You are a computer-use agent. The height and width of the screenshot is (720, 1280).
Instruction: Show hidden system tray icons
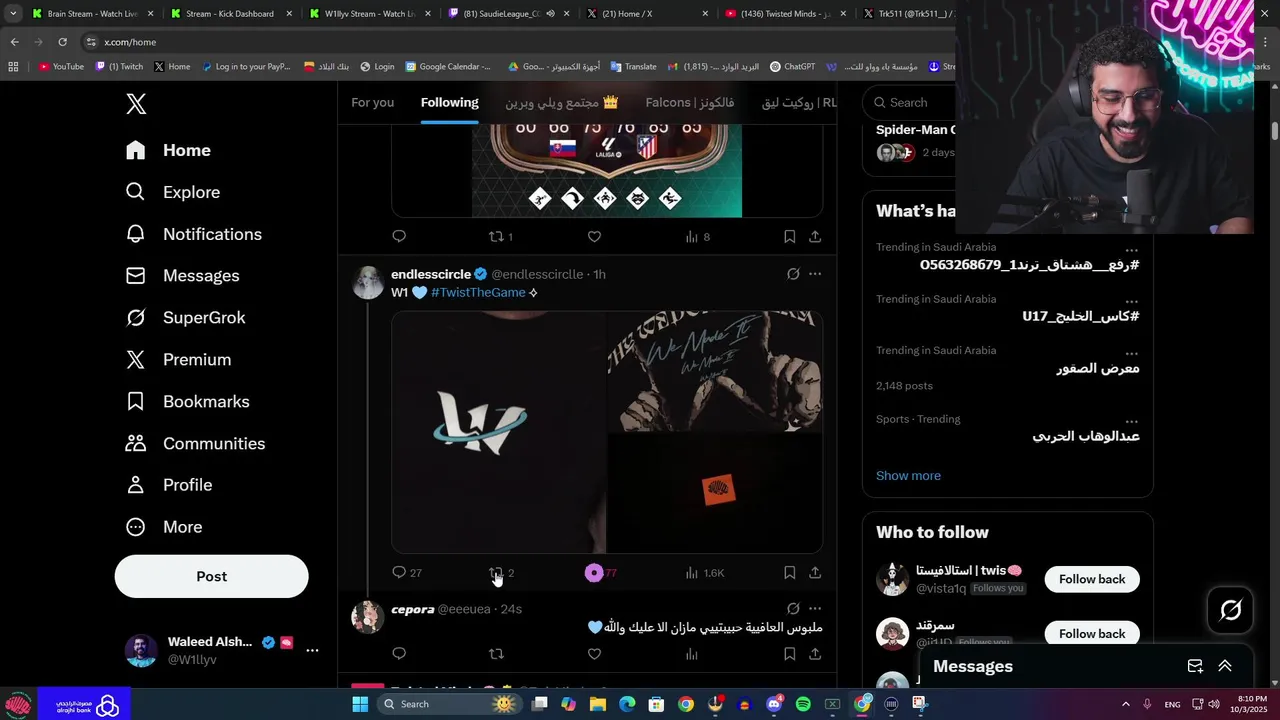point(1125,704)
